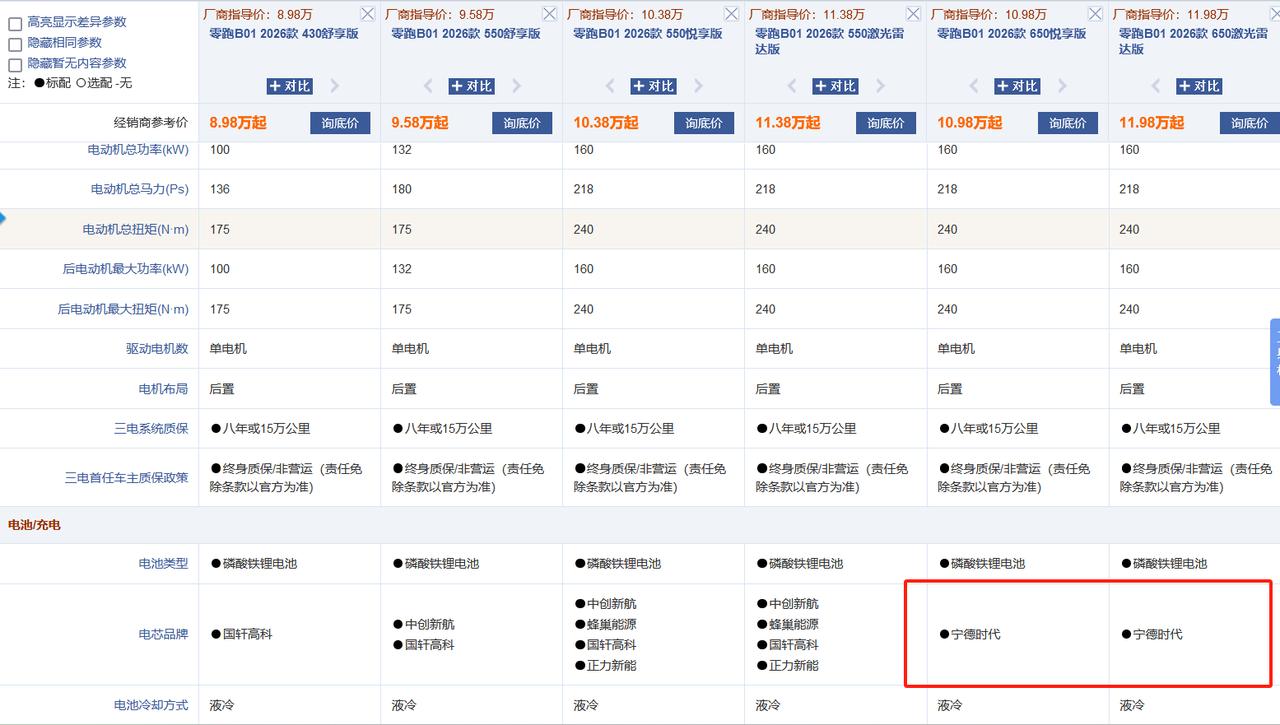Remove 430舒享版 column with its X icon

click(x=368, y=13)
